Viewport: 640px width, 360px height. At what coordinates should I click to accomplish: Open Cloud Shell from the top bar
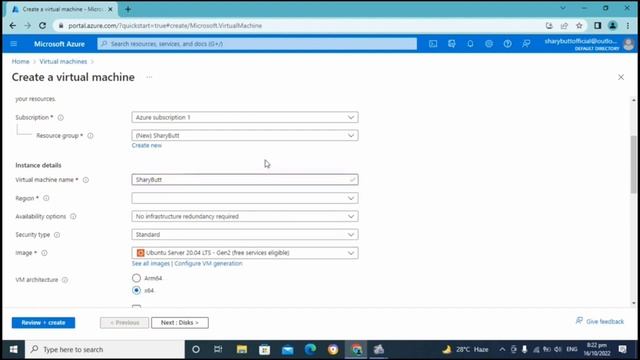(433, 44)
